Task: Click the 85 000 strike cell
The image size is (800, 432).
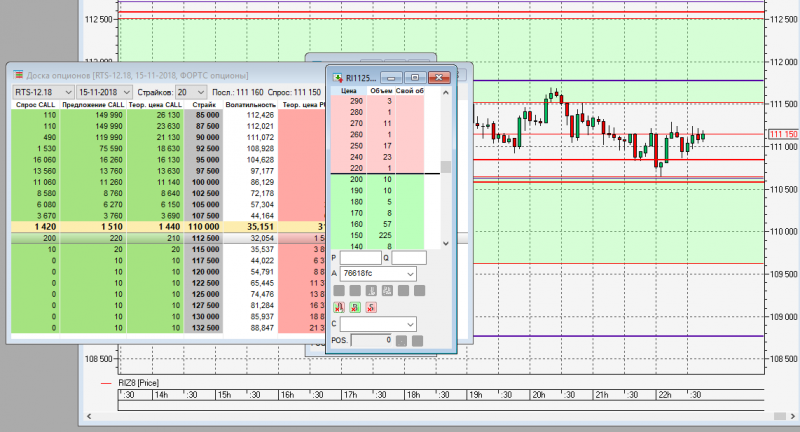Action: pyautogui.click(x=204, y=115)
